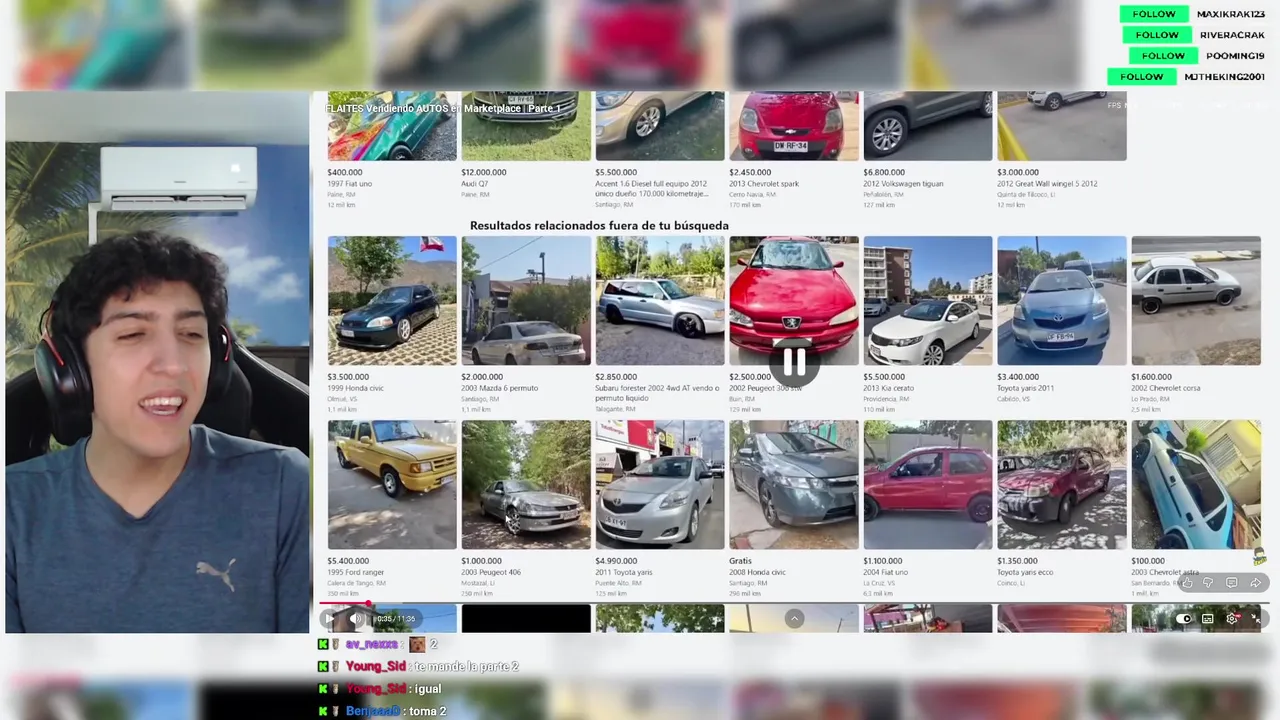The image size is (1280, 720).
Task: Share the video with the arrow icon
Action: click(x=1255, y=583)
